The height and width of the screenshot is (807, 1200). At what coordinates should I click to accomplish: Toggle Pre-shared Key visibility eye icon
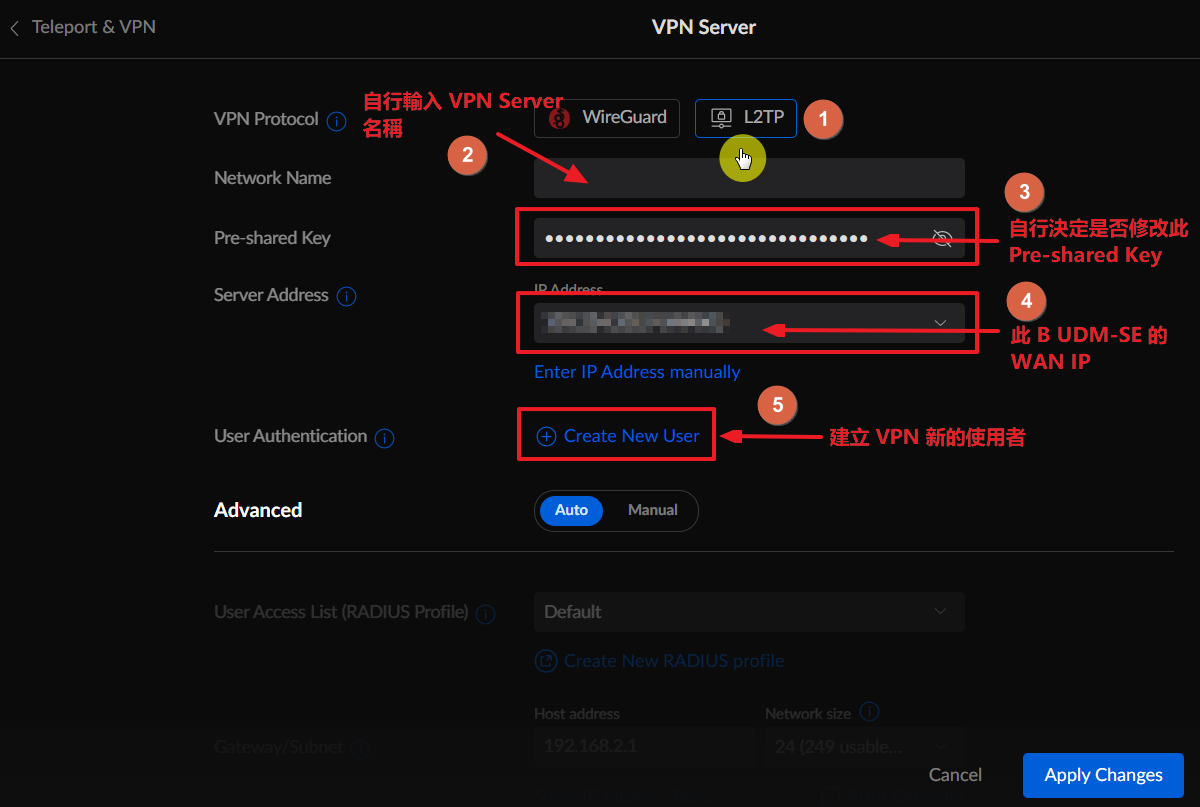click(x=942, y=238)
